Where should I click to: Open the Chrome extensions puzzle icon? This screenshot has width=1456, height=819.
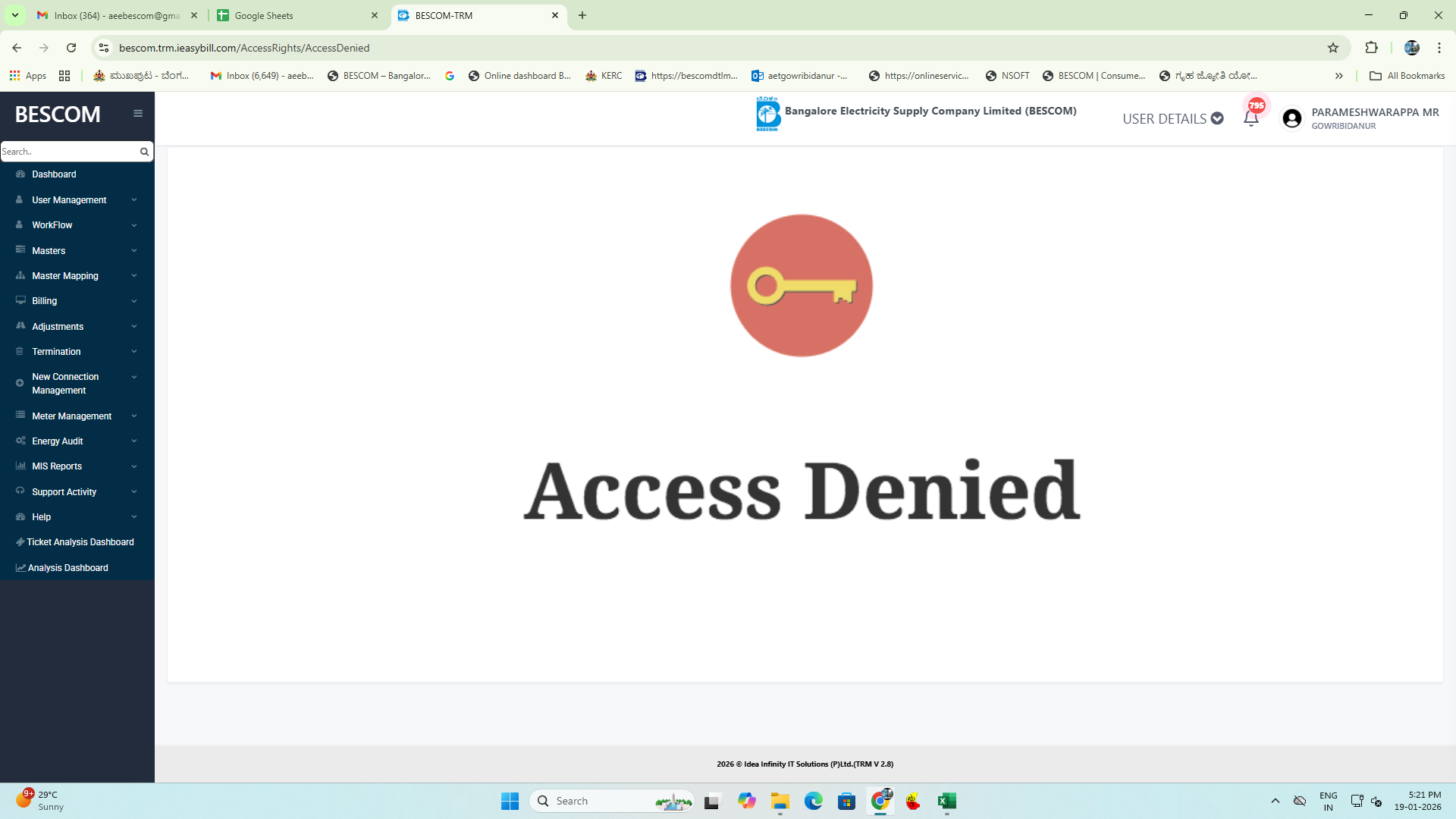click(x=1371, y=48)
